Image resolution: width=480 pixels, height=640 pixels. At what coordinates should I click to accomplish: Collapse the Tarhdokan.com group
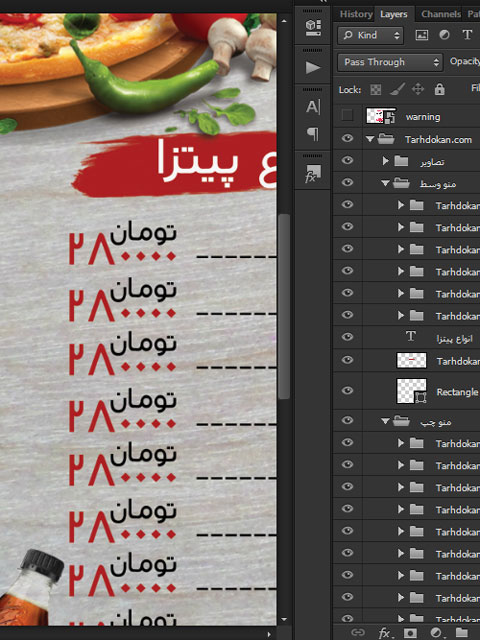click(x=370, y=139)
